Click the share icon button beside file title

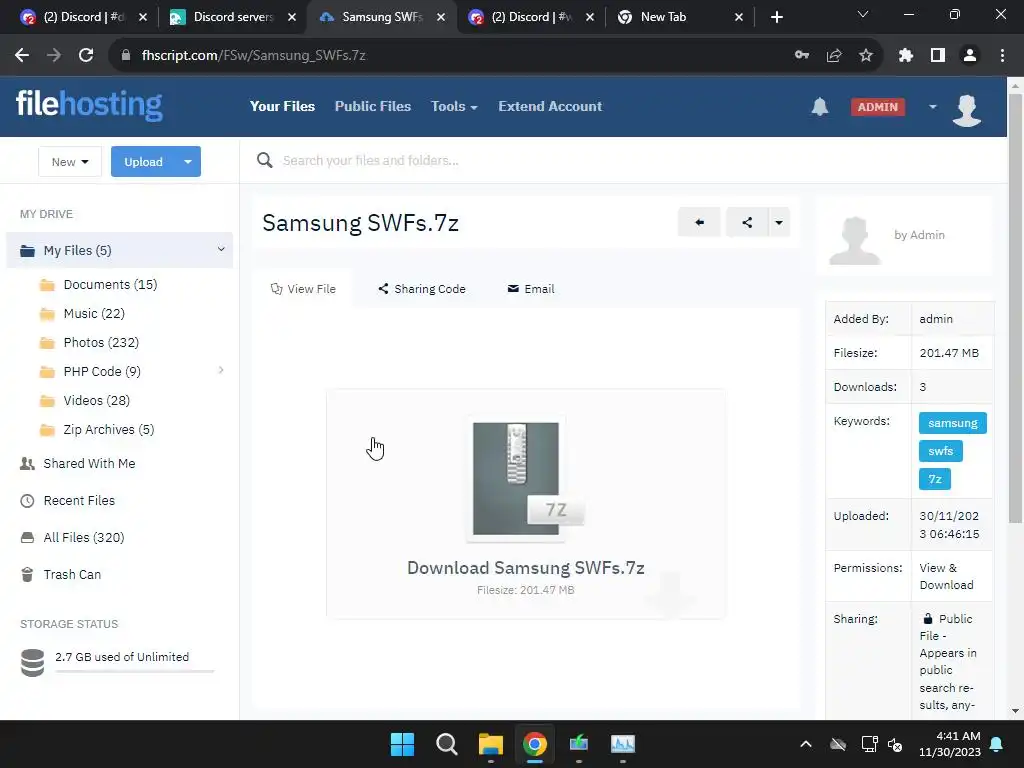(x=747, y=222)
